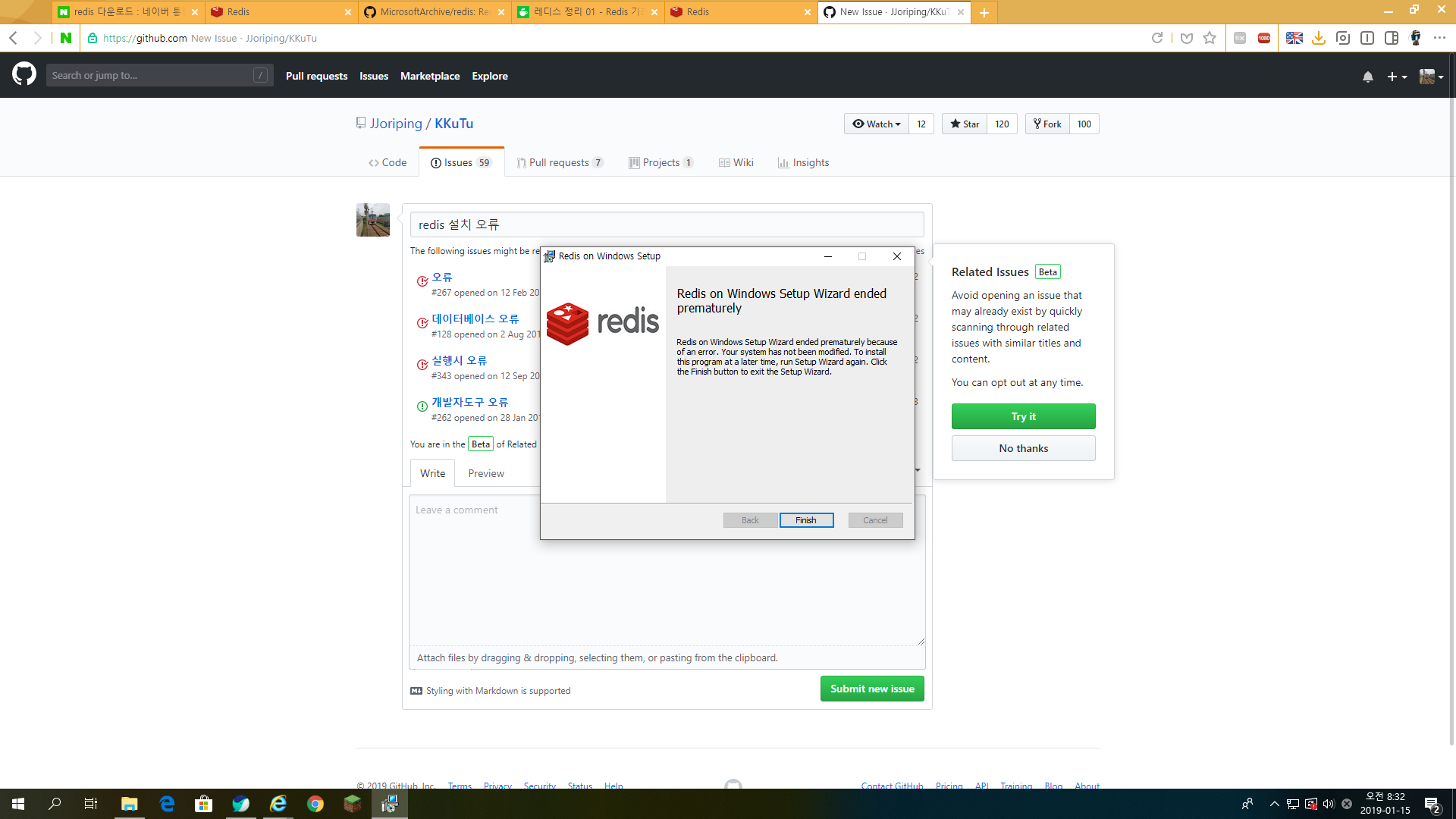Open the browser download manager icon

pyautogui.click(x=1318, y=38)
